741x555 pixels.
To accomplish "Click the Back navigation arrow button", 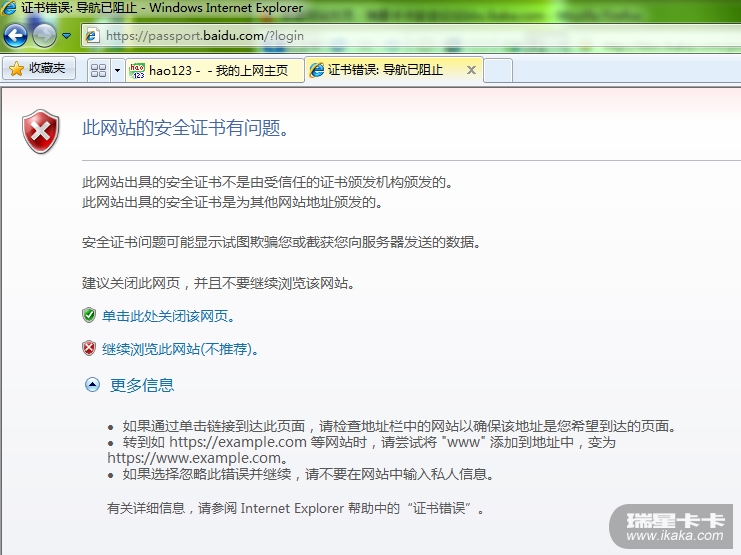I will coord(15,35).
